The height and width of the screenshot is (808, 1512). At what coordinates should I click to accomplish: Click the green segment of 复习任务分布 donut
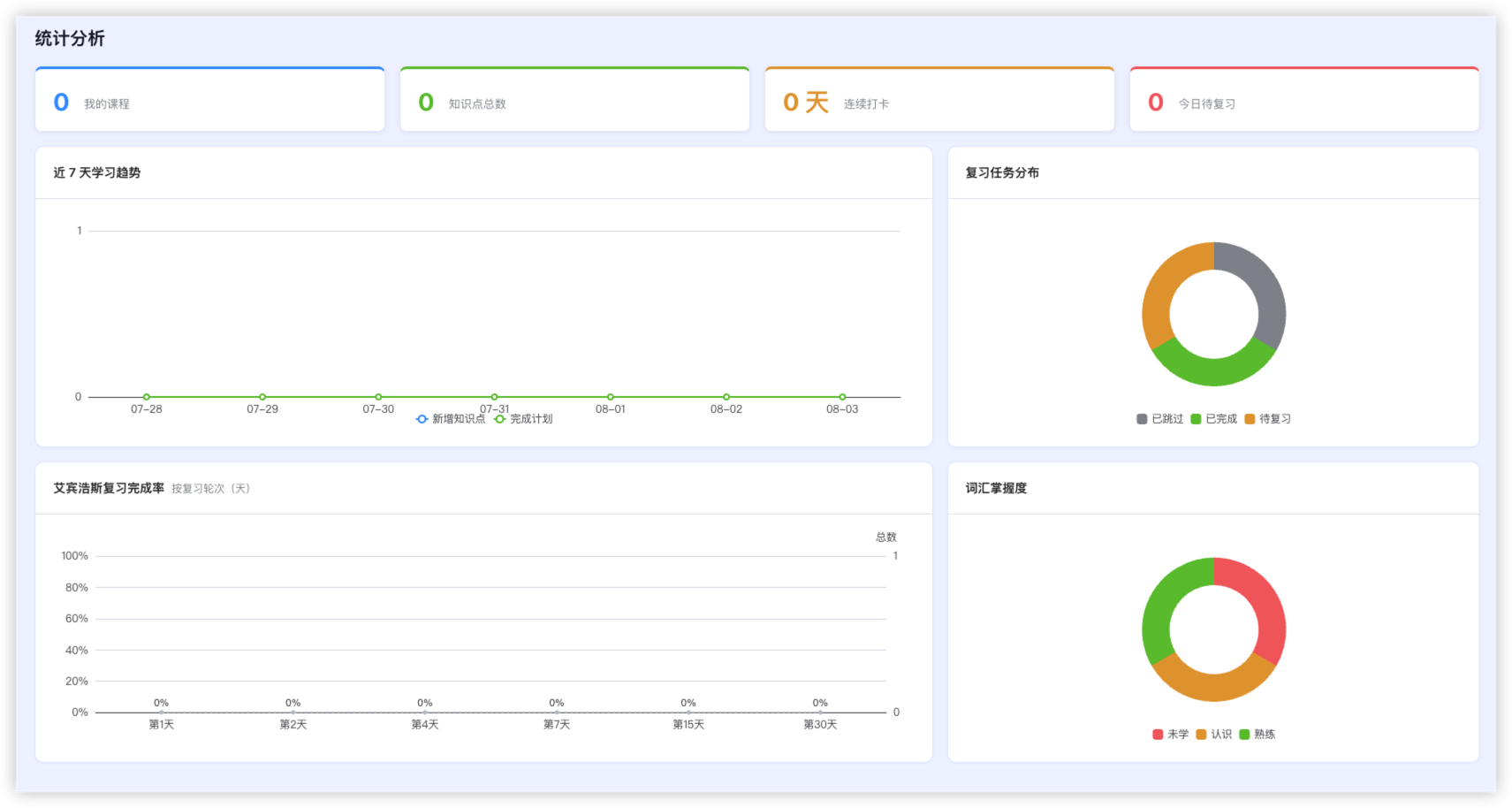point(1214,371)
